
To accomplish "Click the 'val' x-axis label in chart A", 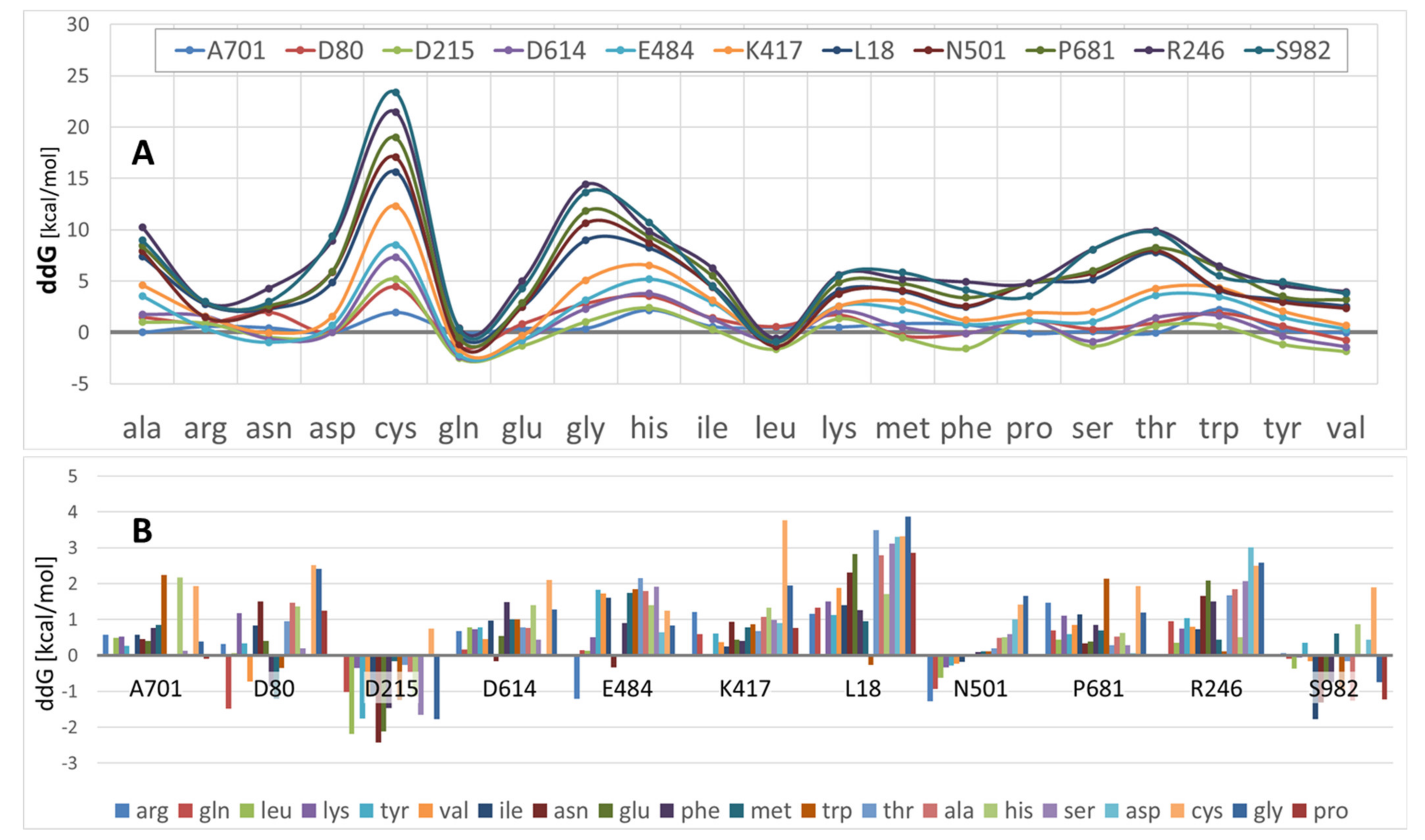I will pos(1346,429).
